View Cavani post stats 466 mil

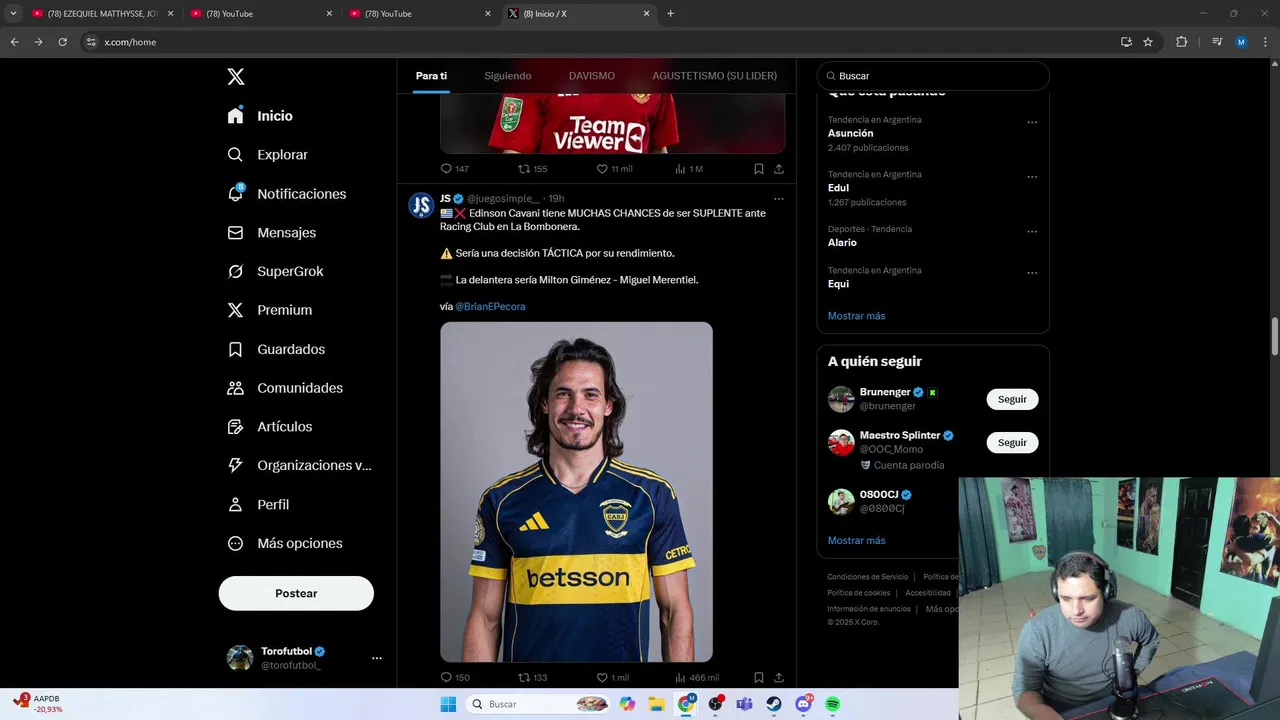pos(697,677)
